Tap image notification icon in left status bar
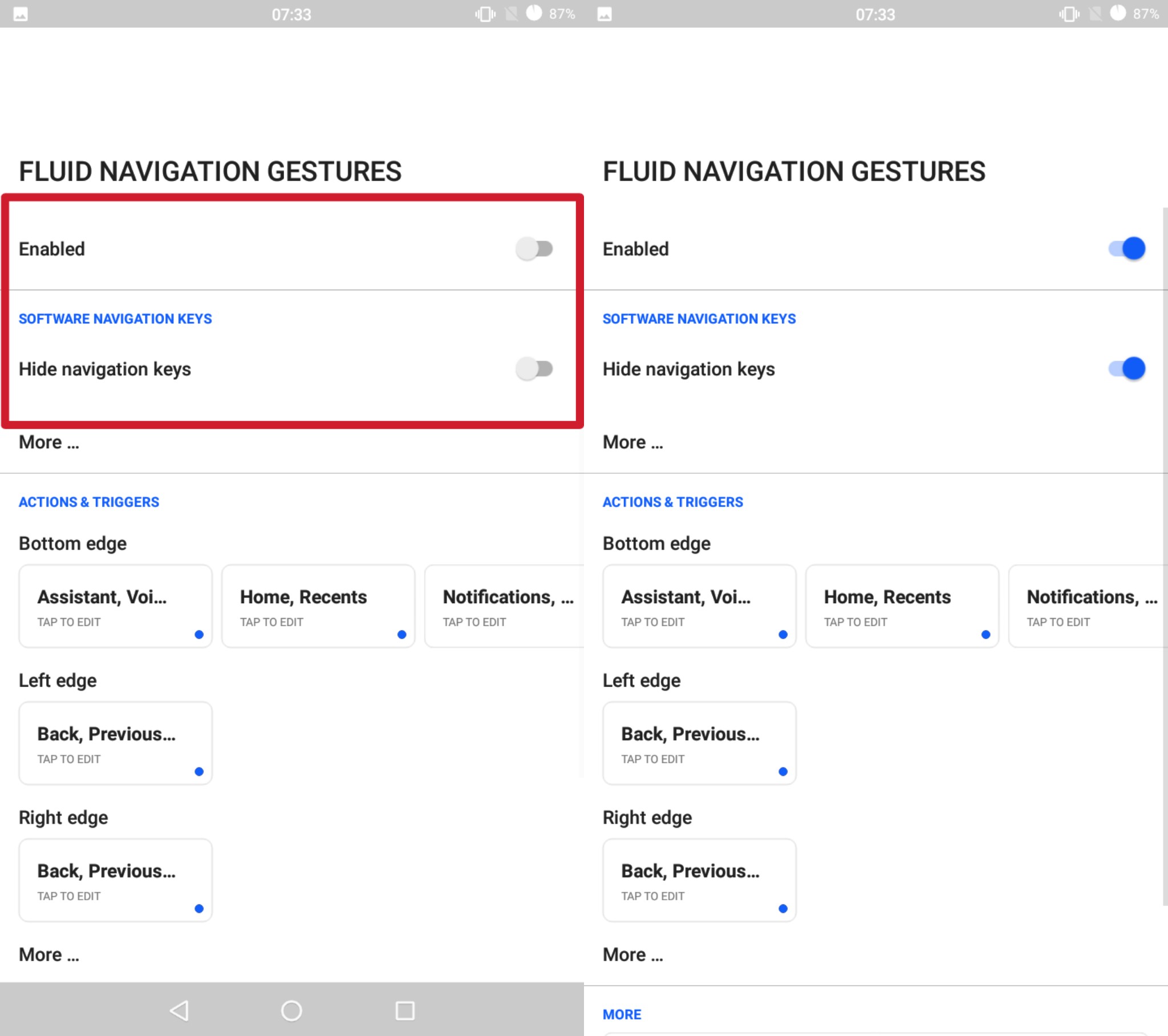The width and height of the screenshot is (1168, 1036). click(x=21, y=14)
